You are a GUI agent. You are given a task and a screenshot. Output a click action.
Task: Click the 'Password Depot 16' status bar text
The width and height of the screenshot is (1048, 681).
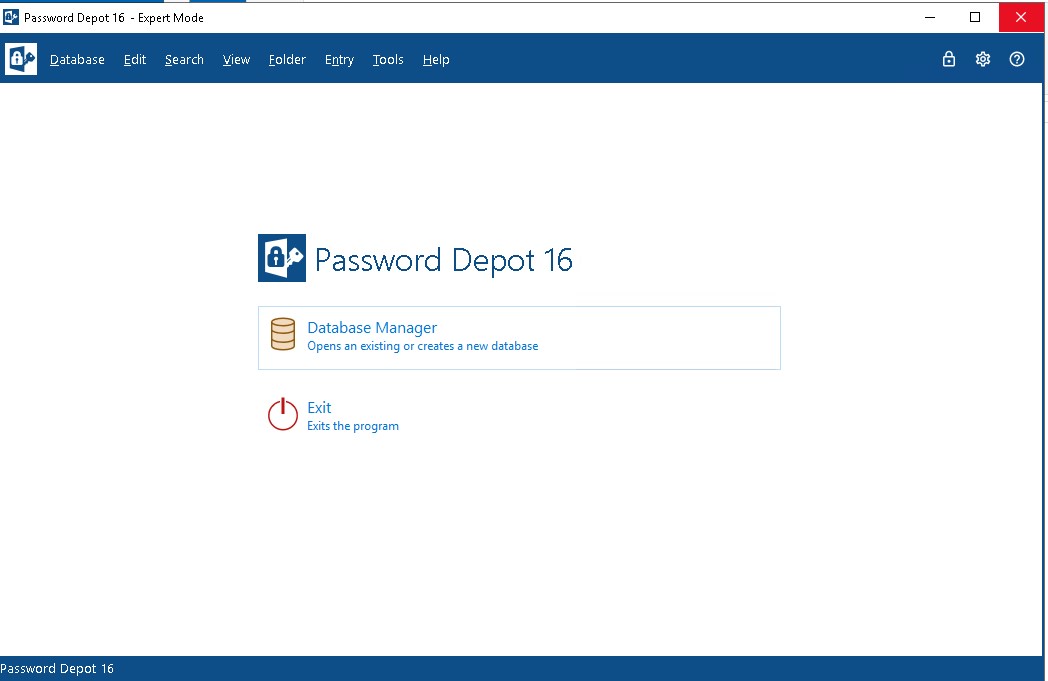click(x=57, y=668)
